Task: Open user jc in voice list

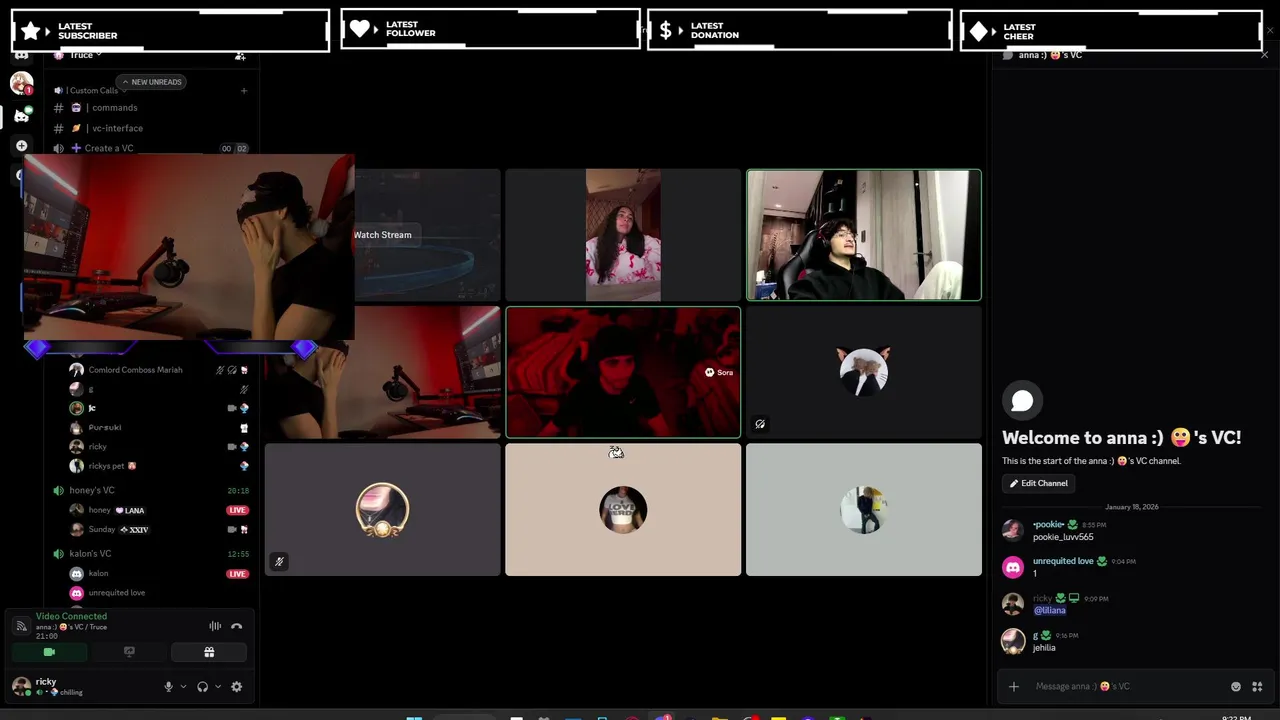Action: tap(92, 408)
